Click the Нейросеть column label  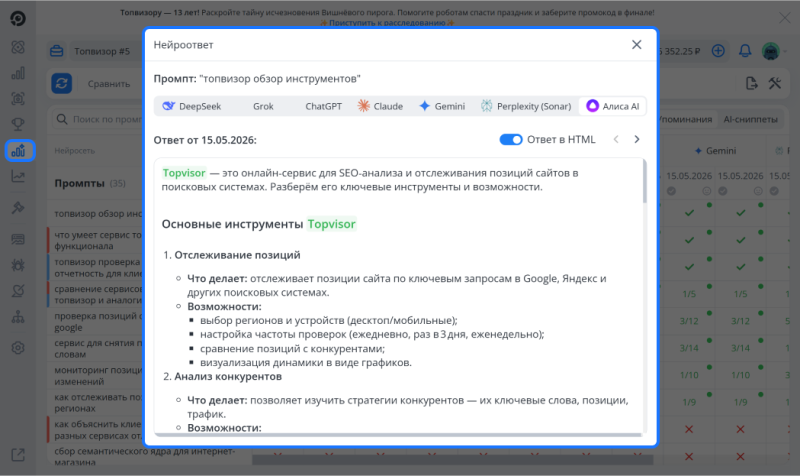click(x=74, y=151)
